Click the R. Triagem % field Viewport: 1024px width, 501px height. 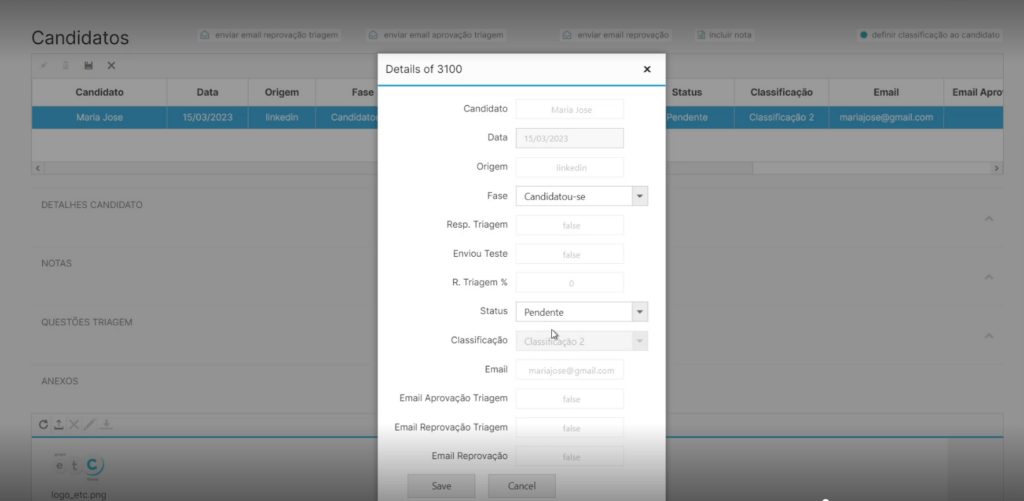tap(569, 283)
